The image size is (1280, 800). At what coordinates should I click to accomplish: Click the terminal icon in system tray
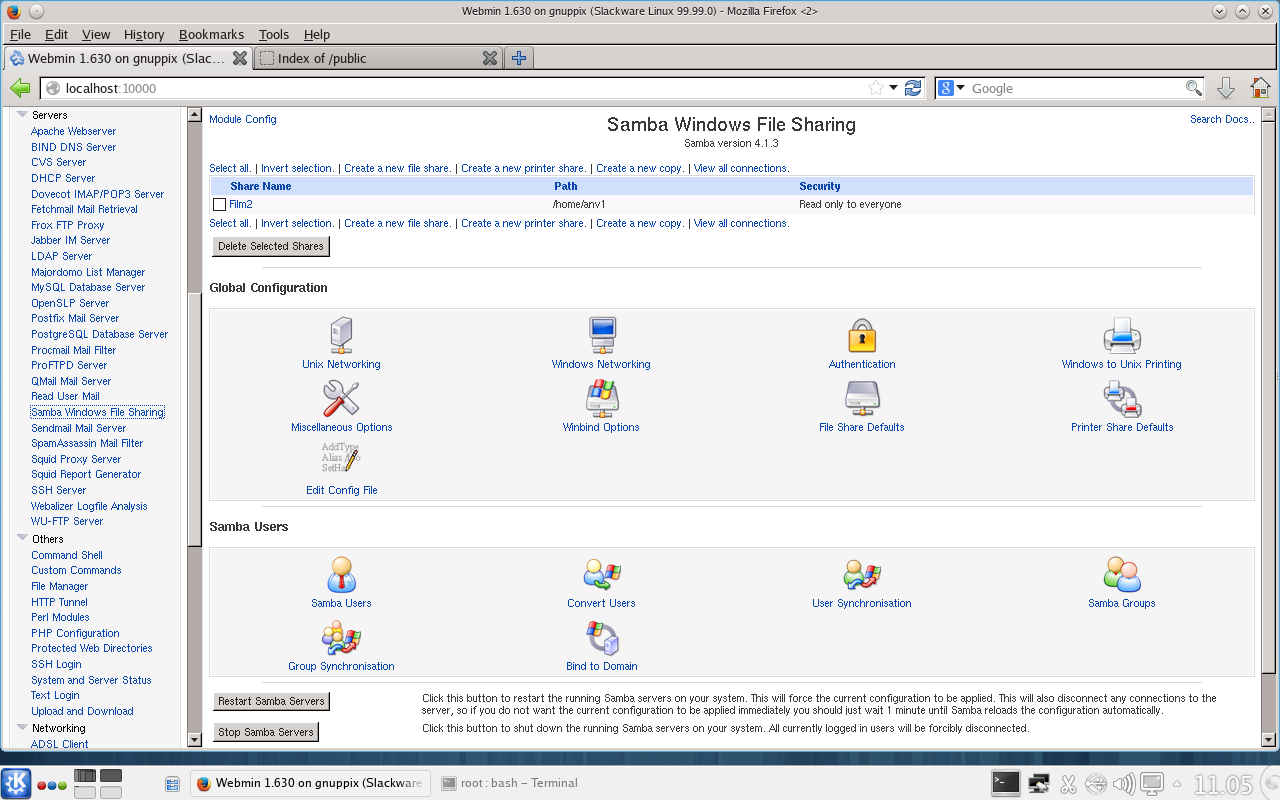(x=1006, y=783)
